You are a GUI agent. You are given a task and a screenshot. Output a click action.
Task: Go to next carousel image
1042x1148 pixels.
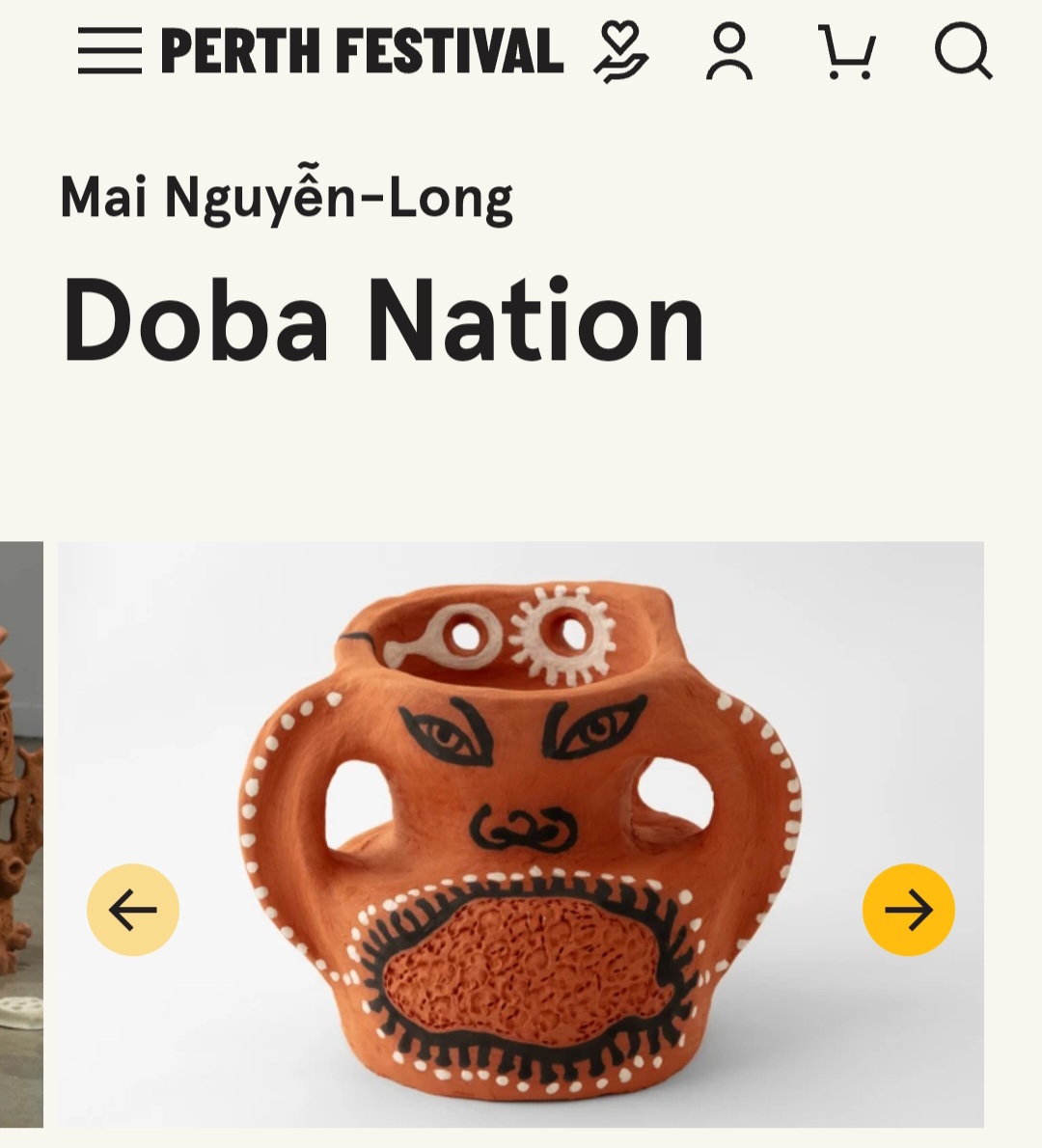909,910
